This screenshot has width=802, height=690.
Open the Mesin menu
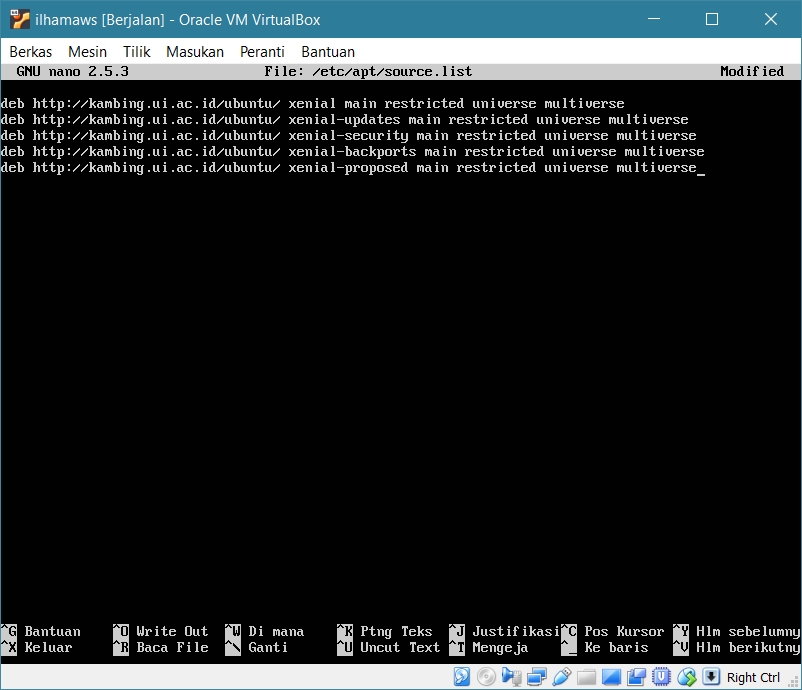pyautogui.click(x=87, y=52)
